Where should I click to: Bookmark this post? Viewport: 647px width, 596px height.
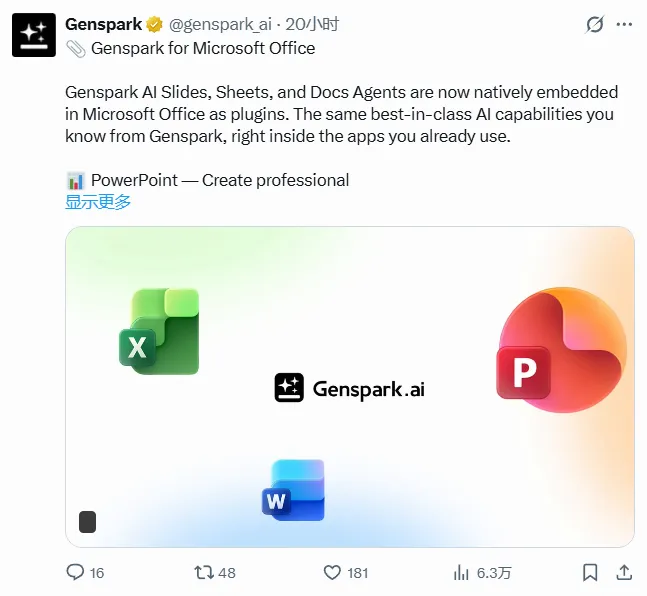590,572
